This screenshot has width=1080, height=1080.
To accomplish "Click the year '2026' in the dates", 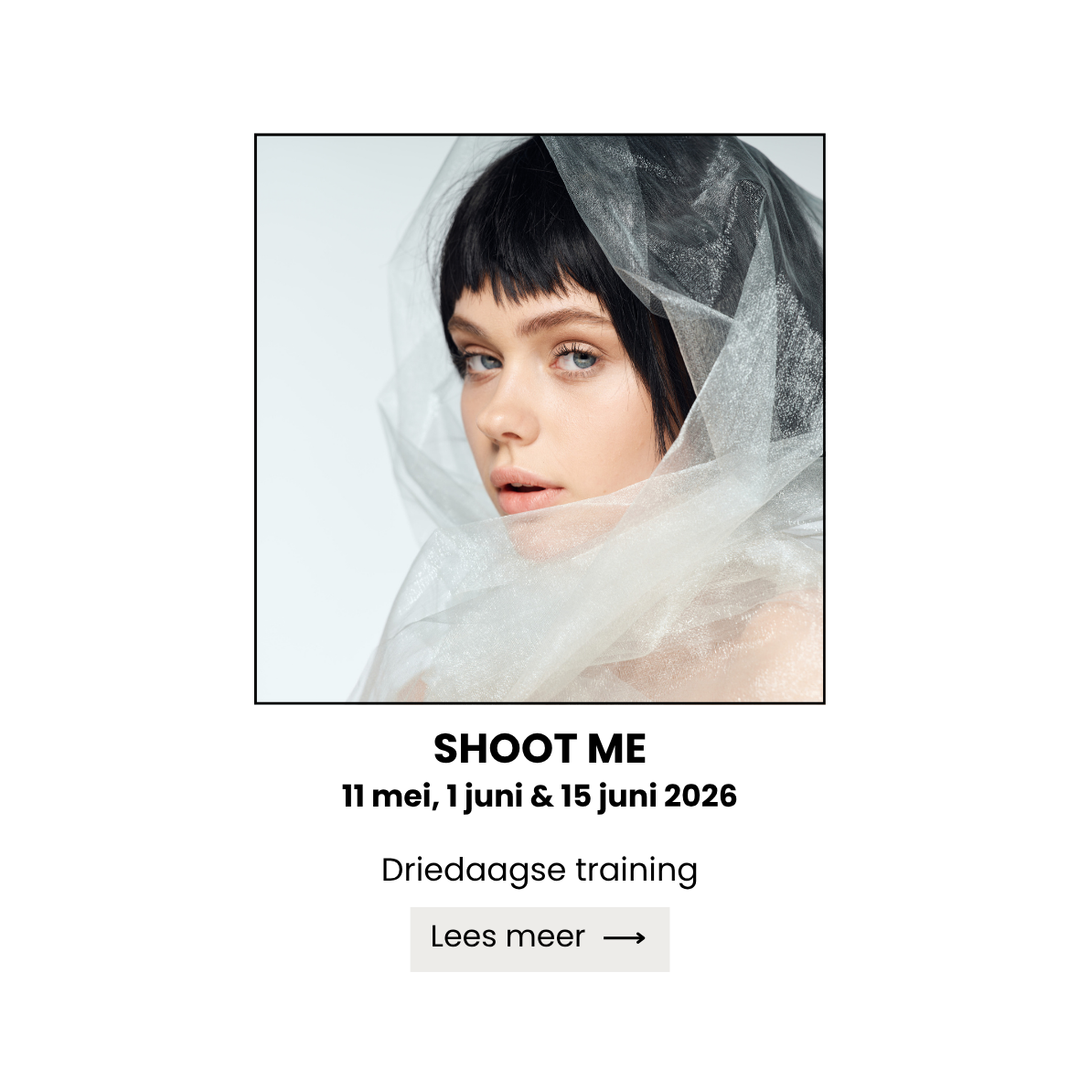I will 700,796.
